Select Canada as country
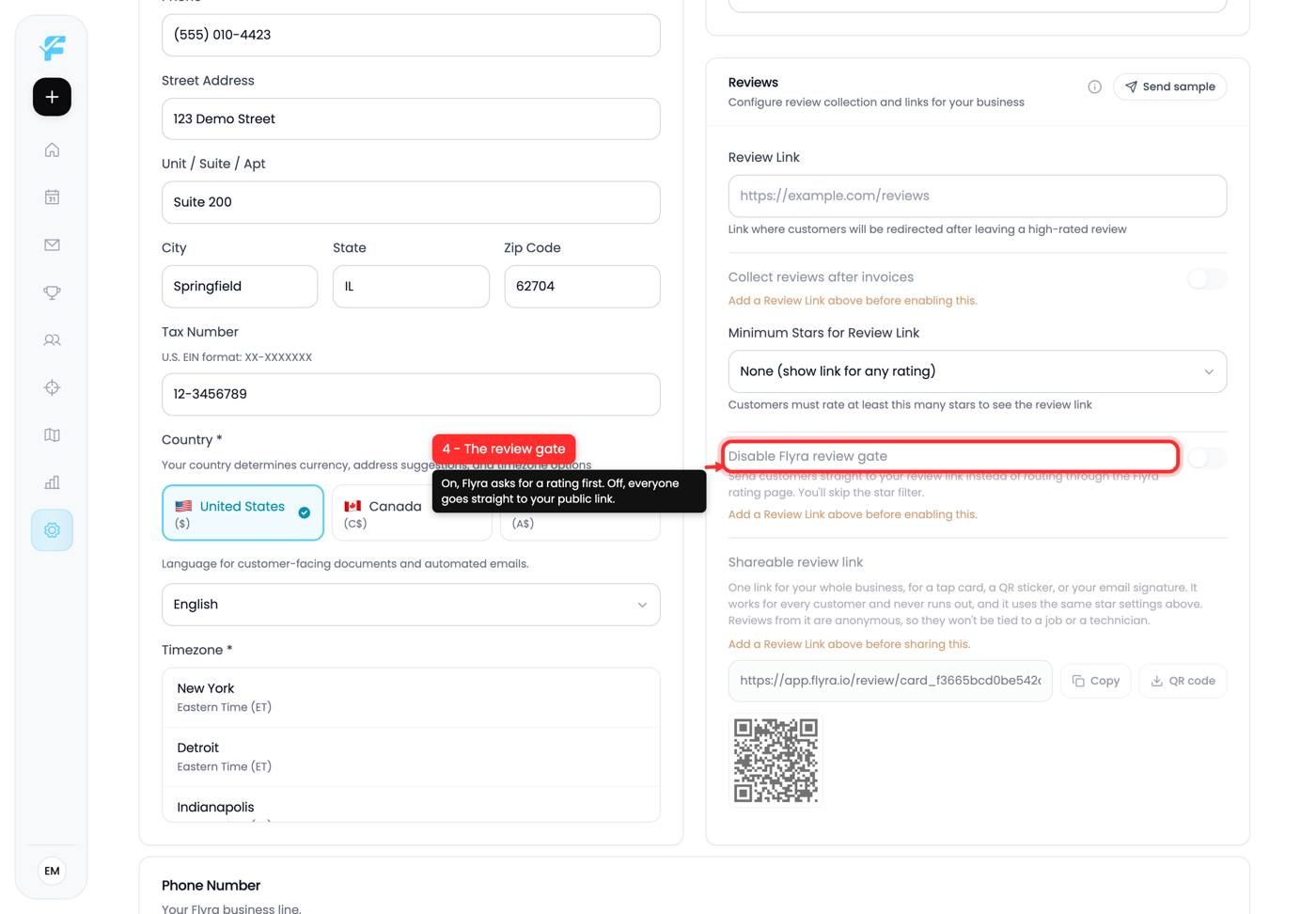The height and width of the screenshot is (914, 1316). click(x=412, y=512)
